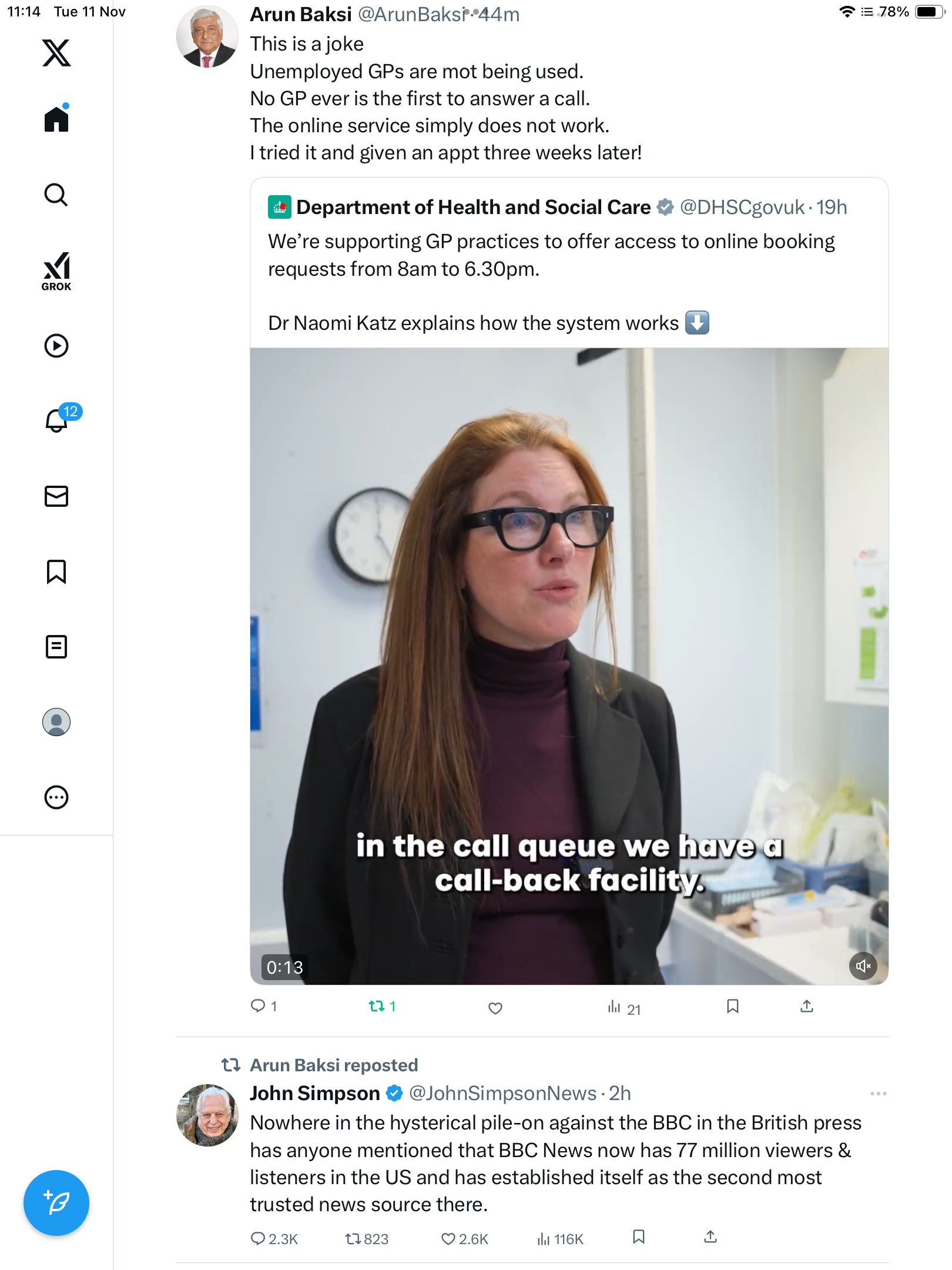Open sidebar Bookmarks page
Image resolution: width=952 pixels, height=1270 pixels.
coord(56,571)
